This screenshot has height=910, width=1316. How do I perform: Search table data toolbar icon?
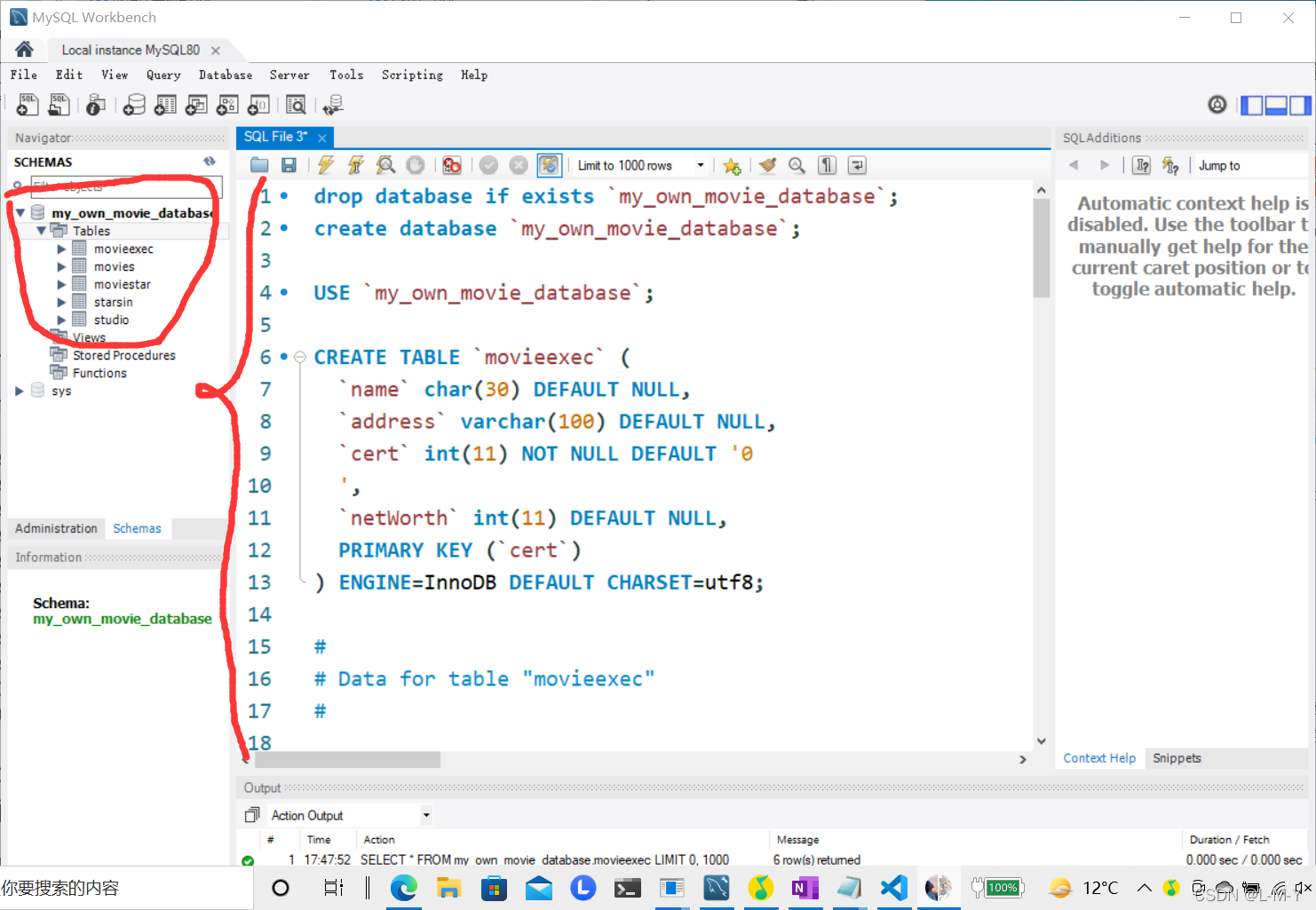(x=296, y=105)
